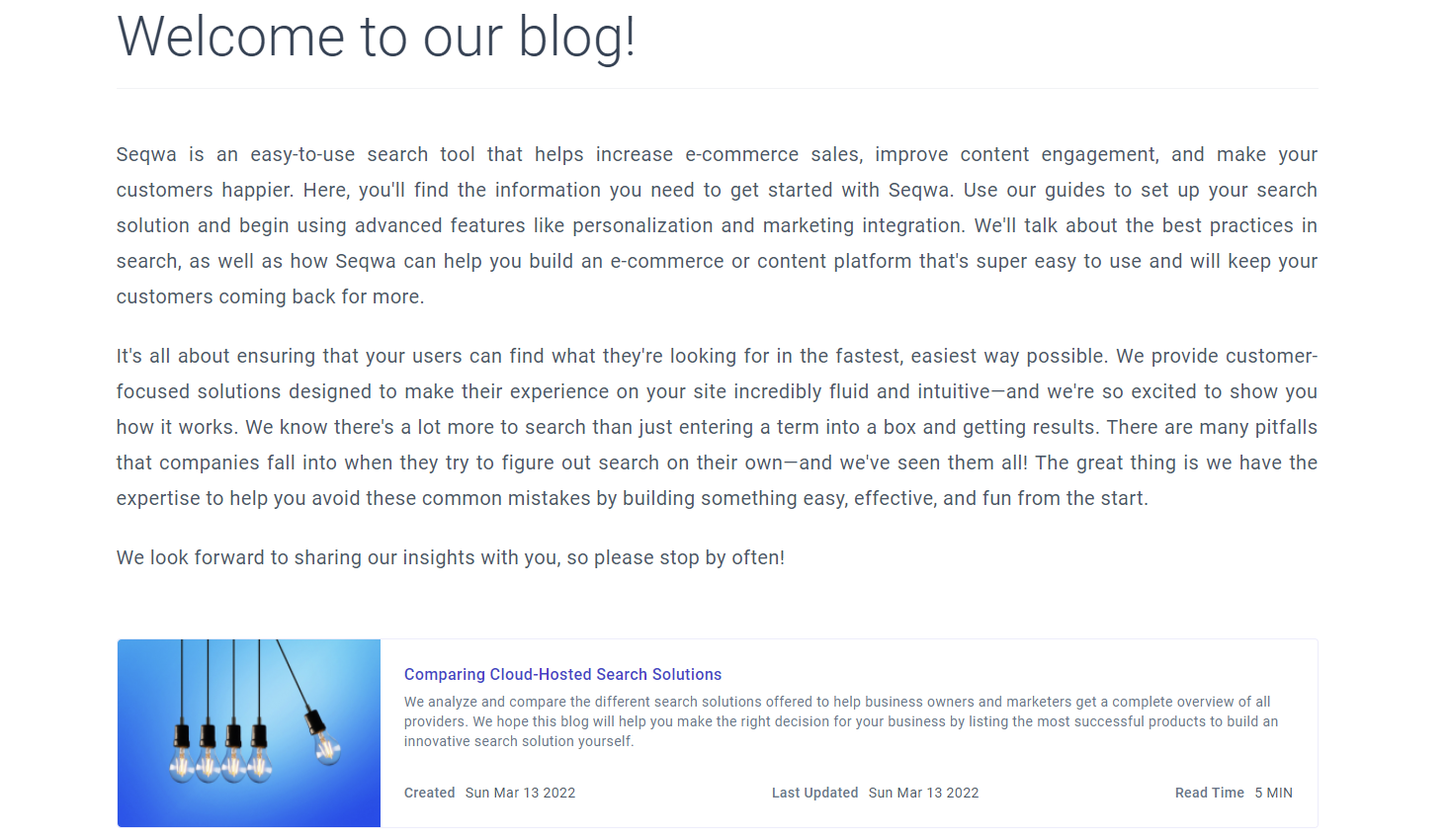Select the "5 MIN" read time value

click(x=1274, y=793)
